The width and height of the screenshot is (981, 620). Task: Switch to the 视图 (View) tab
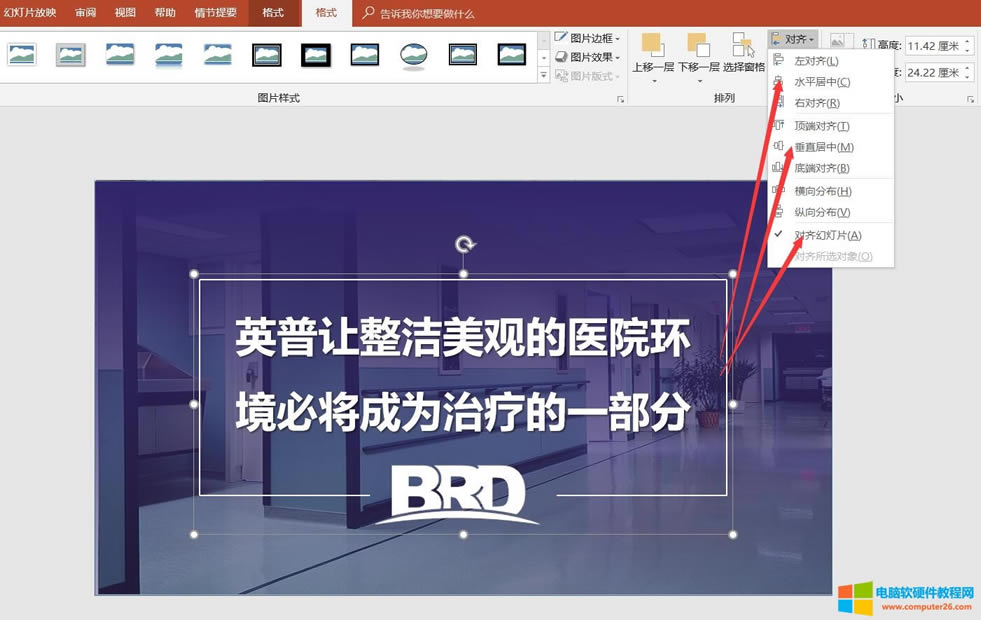(x=124, y=13)
